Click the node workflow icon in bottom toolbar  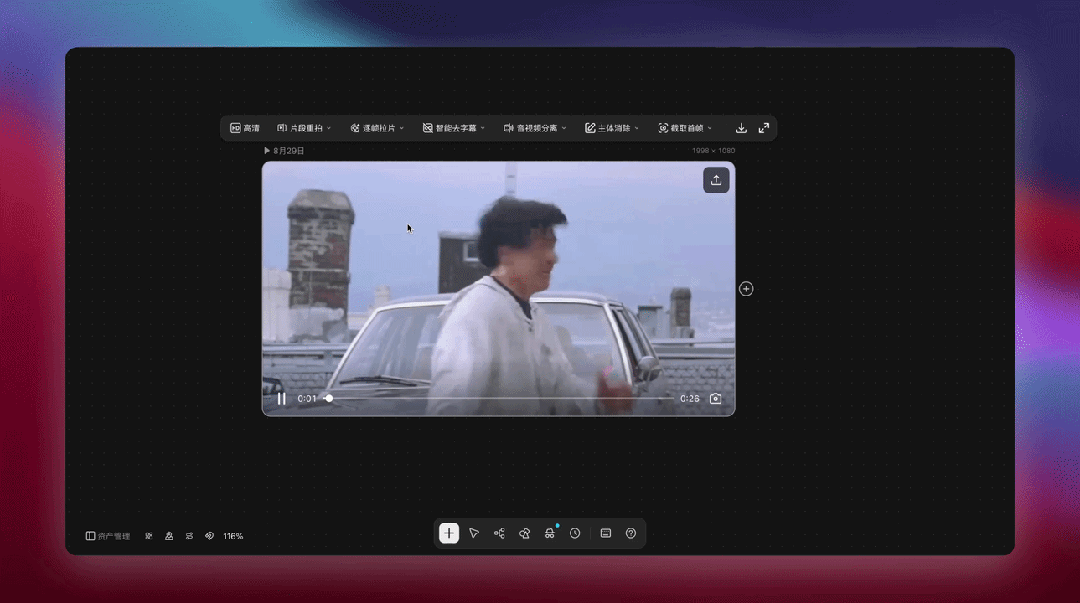499,533
